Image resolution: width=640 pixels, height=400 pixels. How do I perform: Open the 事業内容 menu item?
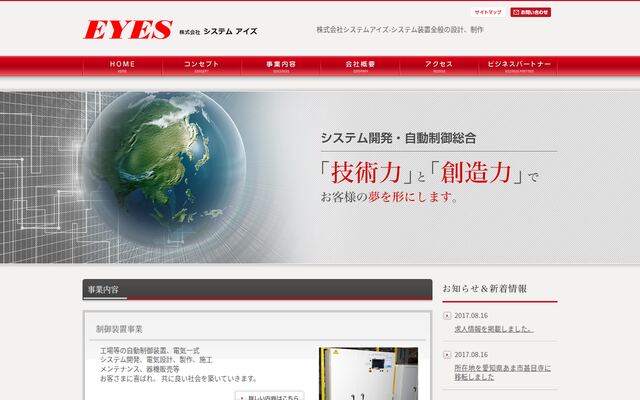pyautogui.click(x=281, y=66)
